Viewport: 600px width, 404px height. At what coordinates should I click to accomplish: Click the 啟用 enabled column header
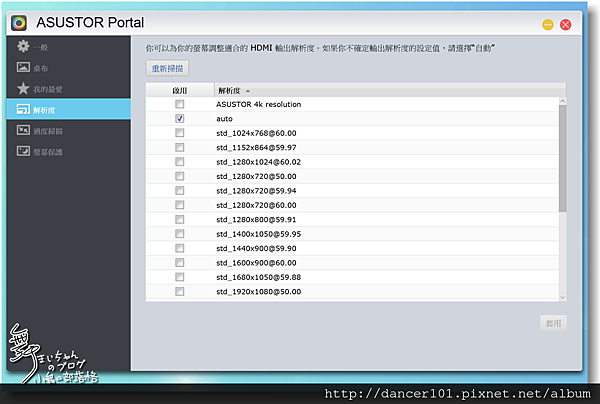[x=180, y=90]
